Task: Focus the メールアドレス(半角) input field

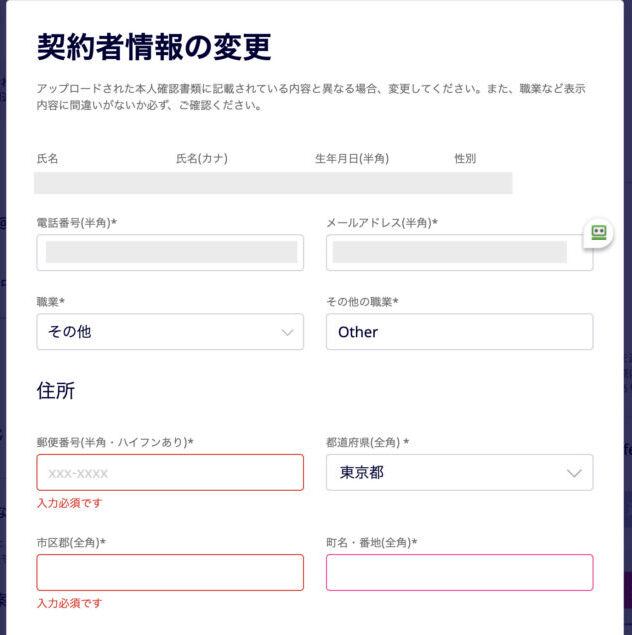Action: 460,252
